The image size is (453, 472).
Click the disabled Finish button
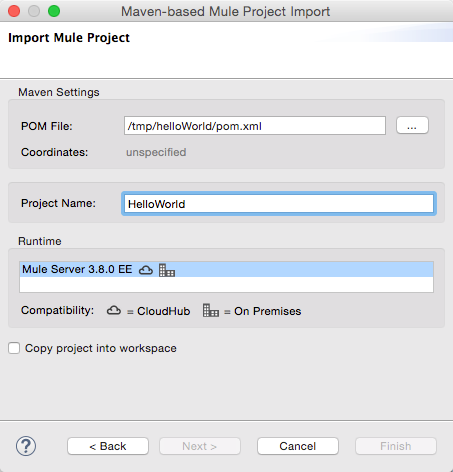tap(396, 446)
